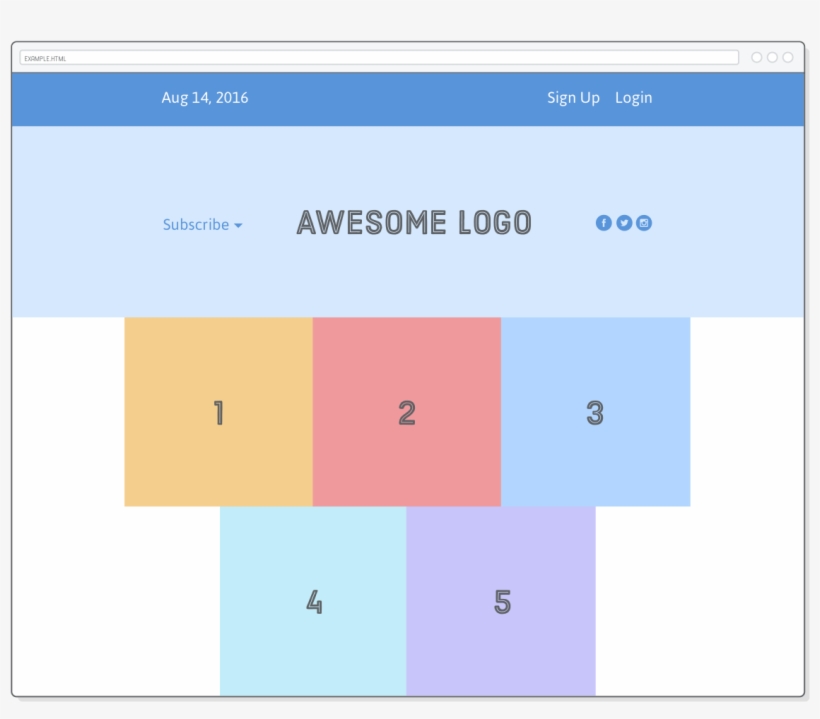
Task: Select the cyan block numbered 4
Action: tap(313, 601)
